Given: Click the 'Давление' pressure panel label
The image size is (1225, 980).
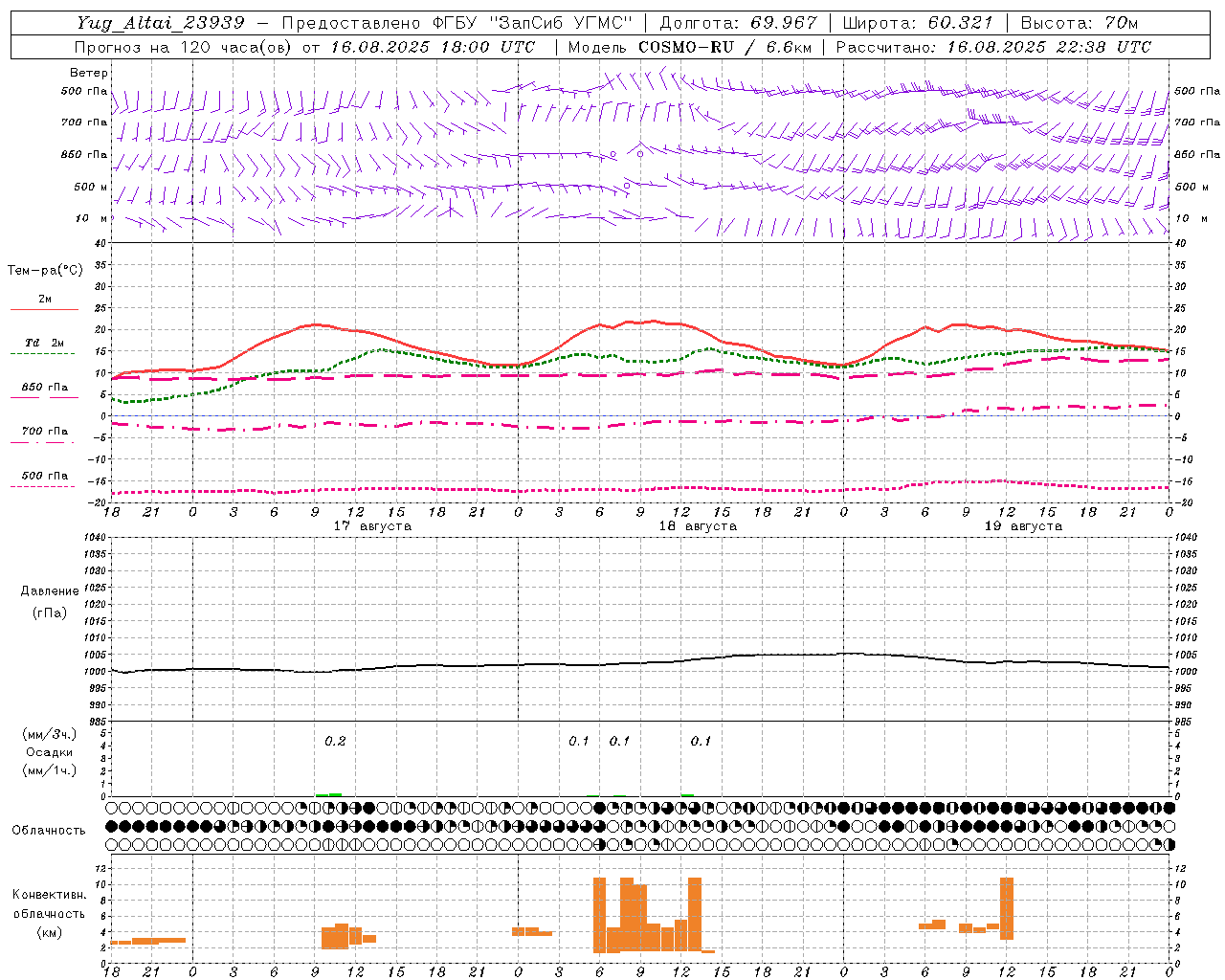Looking at the screenshot, I should (50, 591).
